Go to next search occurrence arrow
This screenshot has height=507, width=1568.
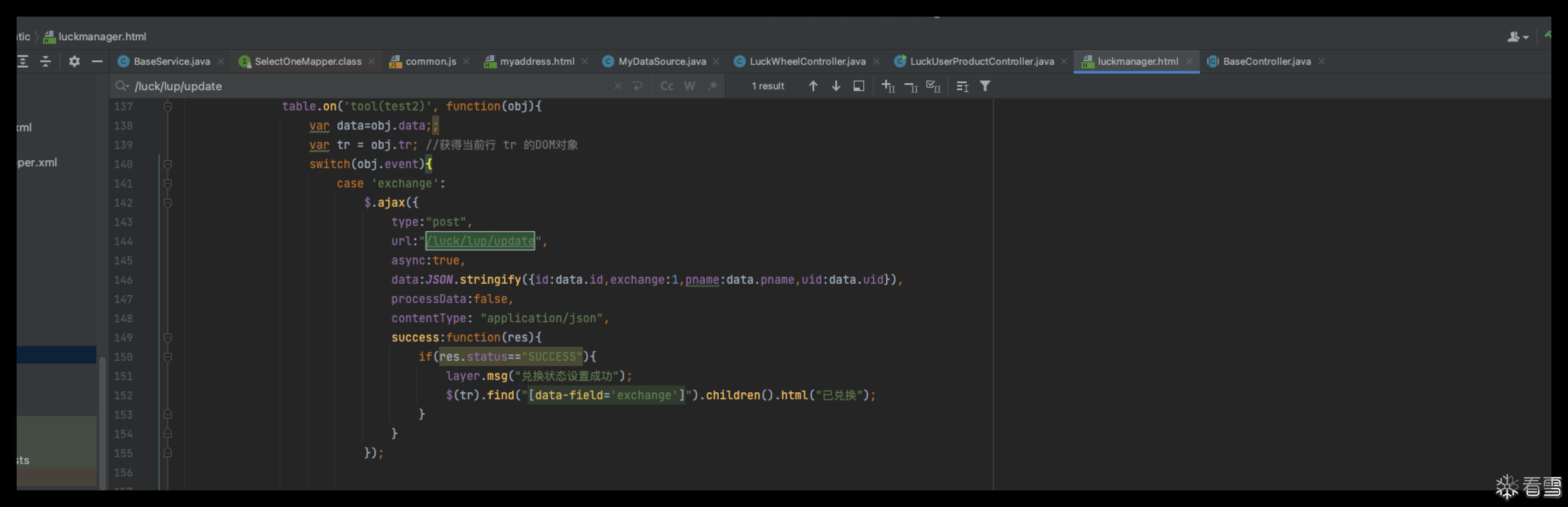tap(836, 86)
